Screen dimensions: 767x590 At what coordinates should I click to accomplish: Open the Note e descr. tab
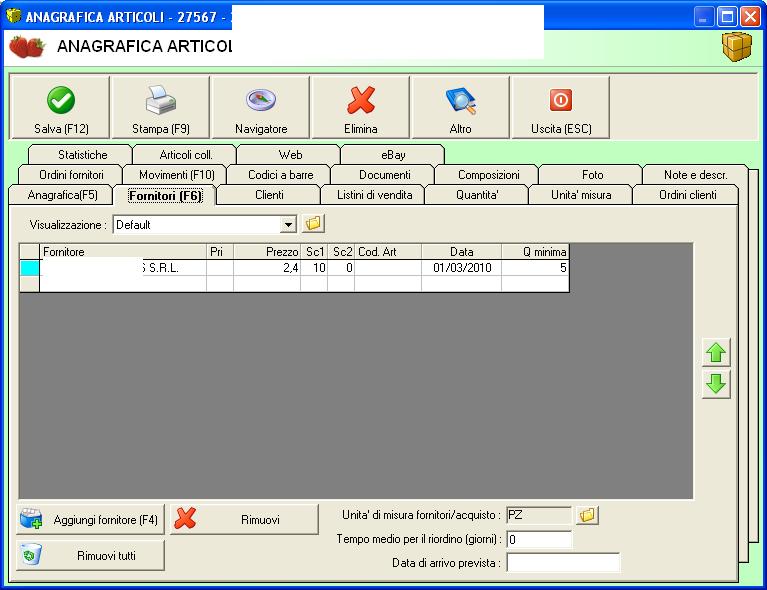696,175
